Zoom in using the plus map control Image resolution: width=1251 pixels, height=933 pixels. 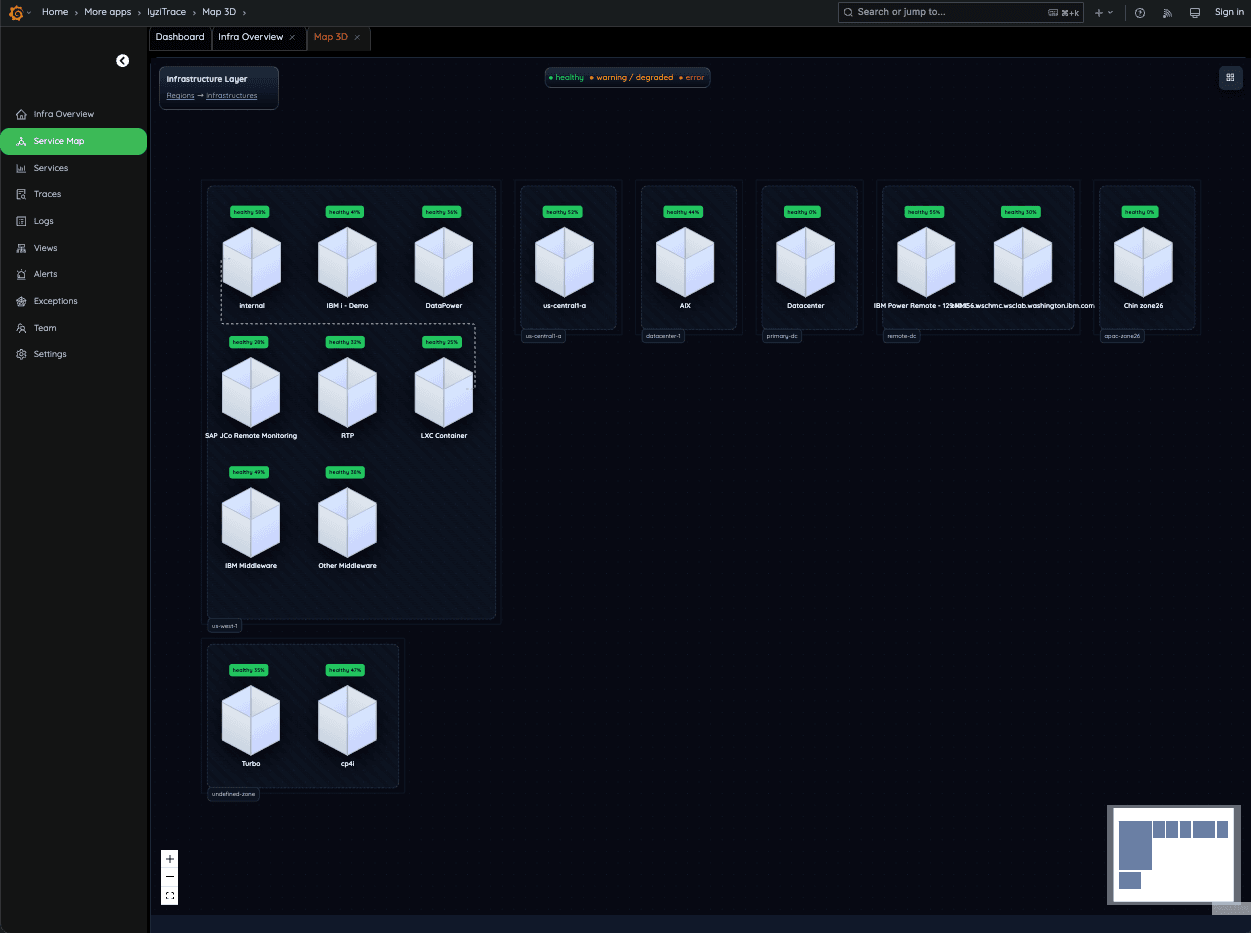pyautogui.click(x=169, y=858)
